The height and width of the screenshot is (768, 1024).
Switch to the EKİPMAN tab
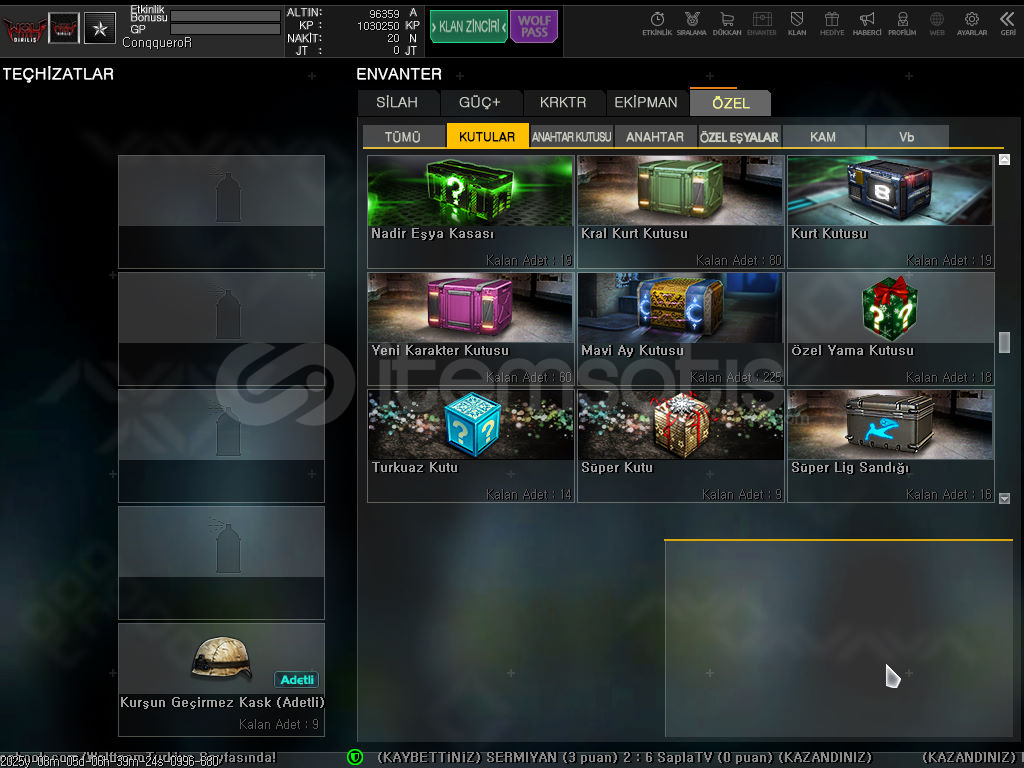pos(646,103)
